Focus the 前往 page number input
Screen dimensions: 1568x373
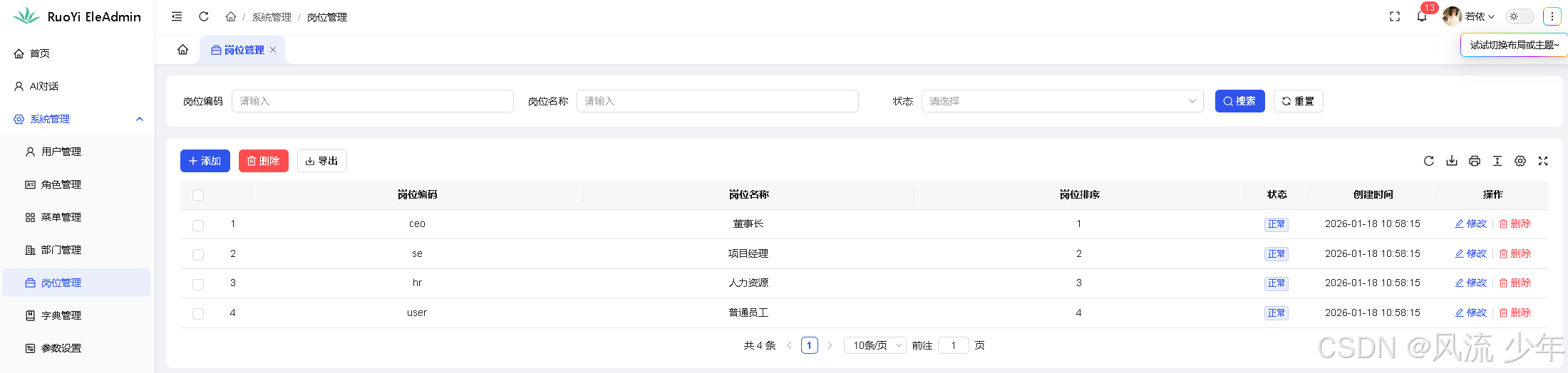coord(954,345)
